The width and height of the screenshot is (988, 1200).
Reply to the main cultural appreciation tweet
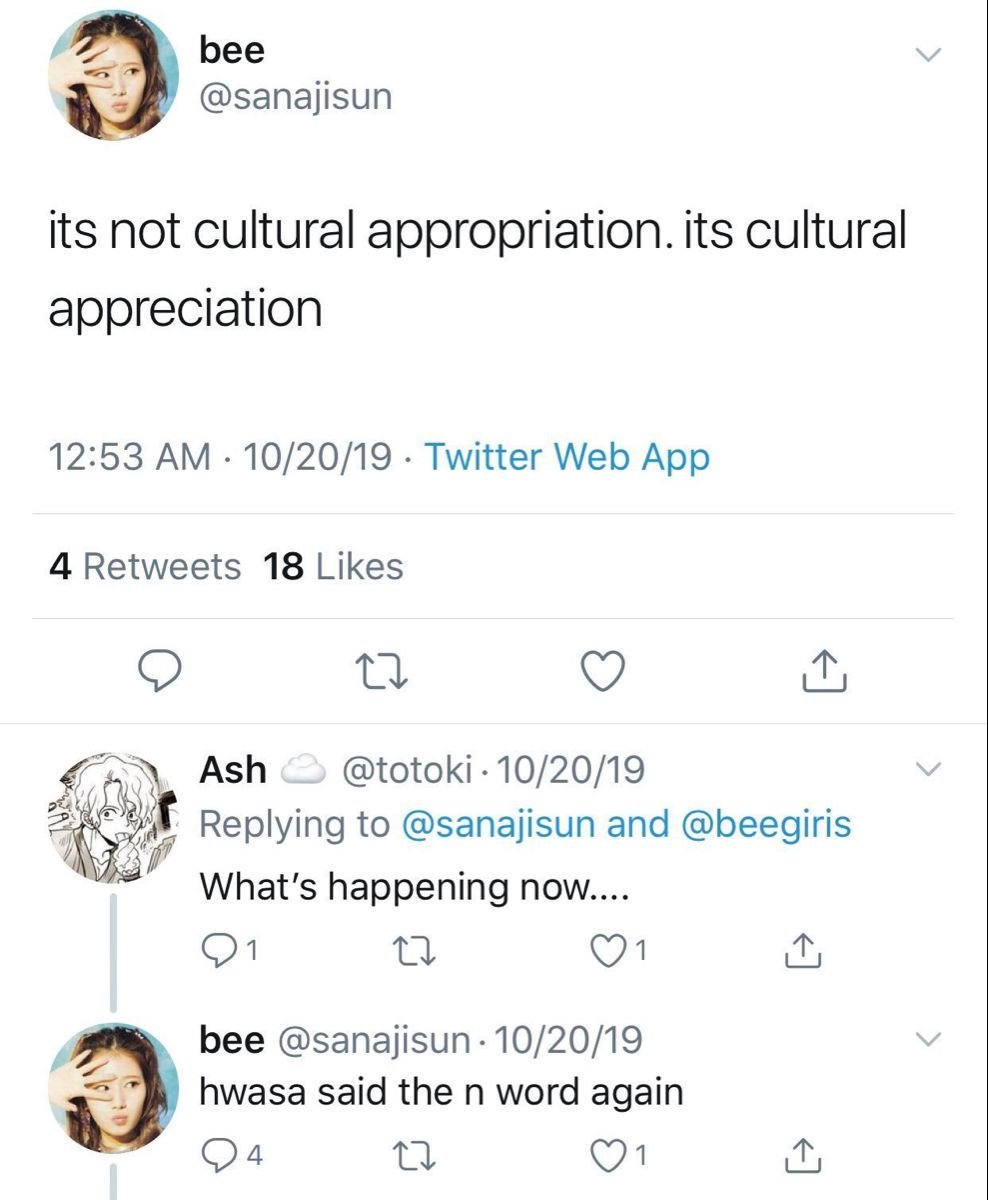158,671
